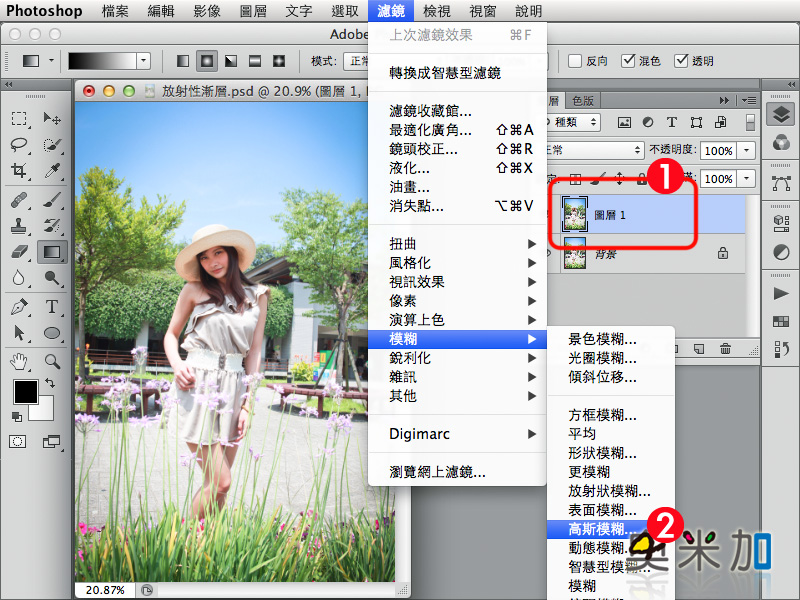Select the Healing Brush tool
The height and width of the screenshot is (600, 800).
[19, 200]
